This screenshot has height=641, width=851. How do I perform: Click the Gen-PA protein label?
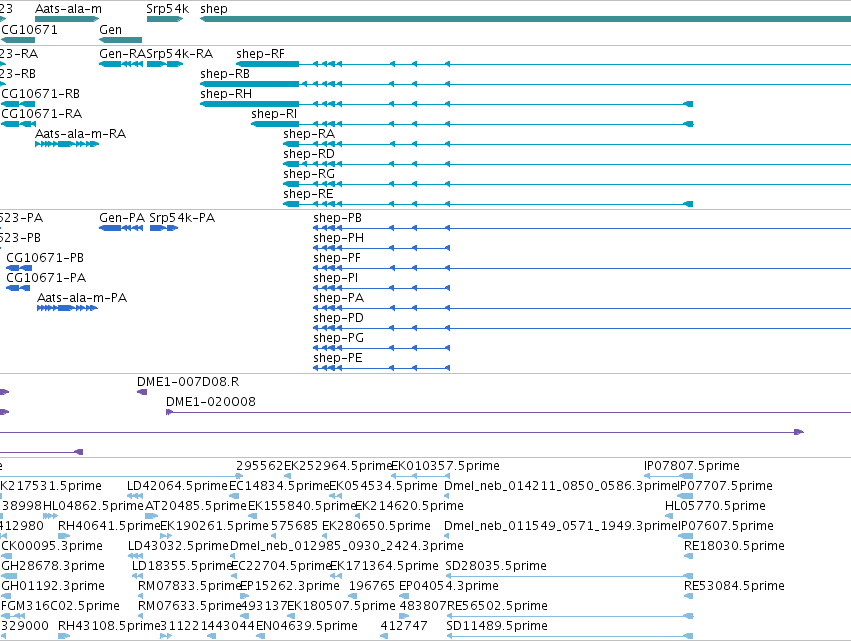pyautogui.click(x=122, y=218)
